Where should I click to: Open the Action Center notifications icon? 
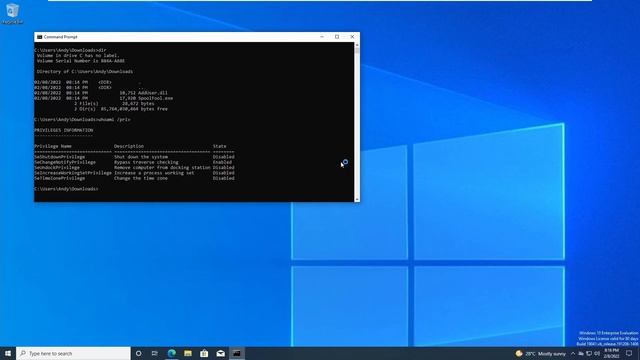click(629, 353)
